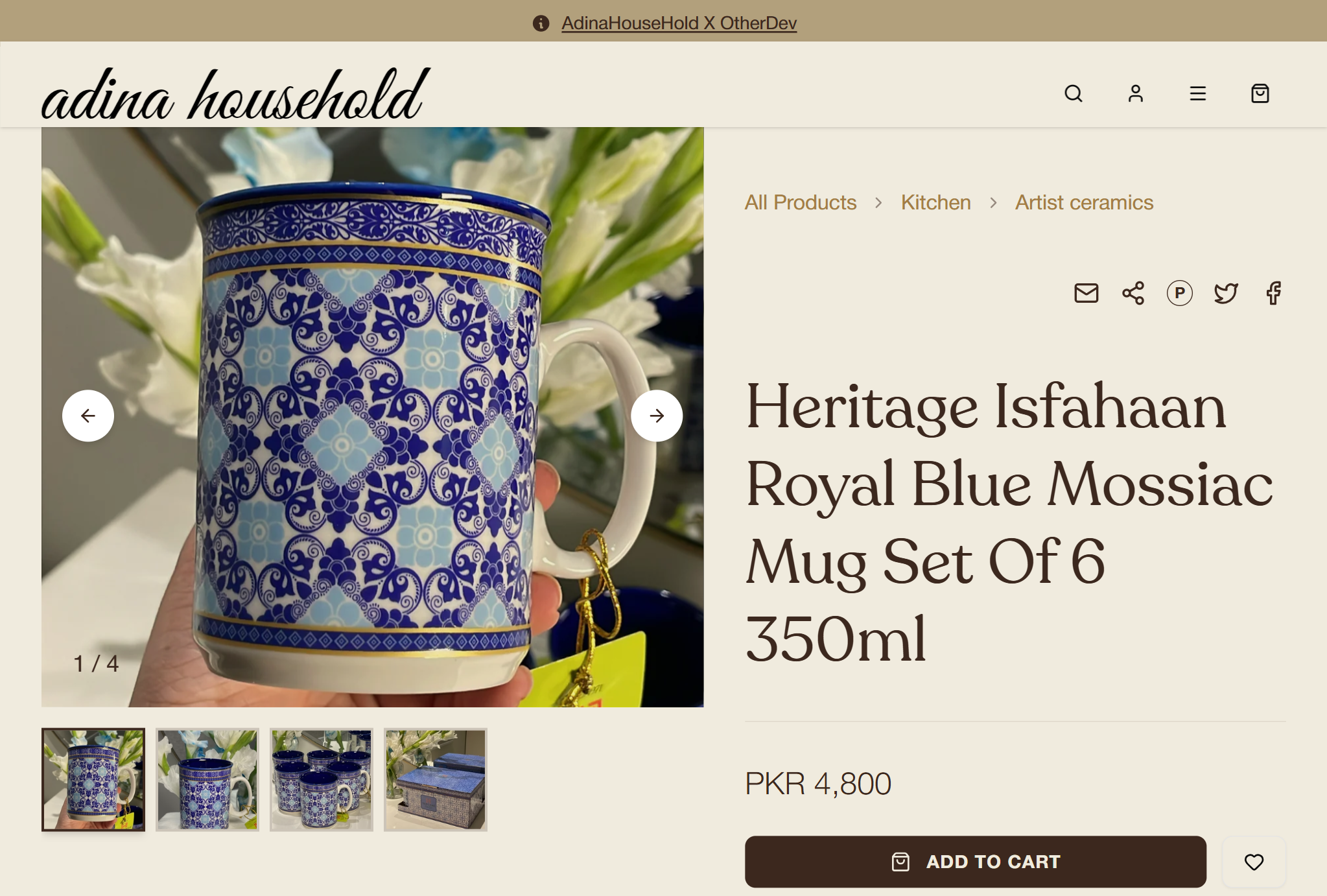Image resolution: width=1327 pixels, height=896 pixels.
Task: Show next product image arrow
Action: tap(657, 416)
